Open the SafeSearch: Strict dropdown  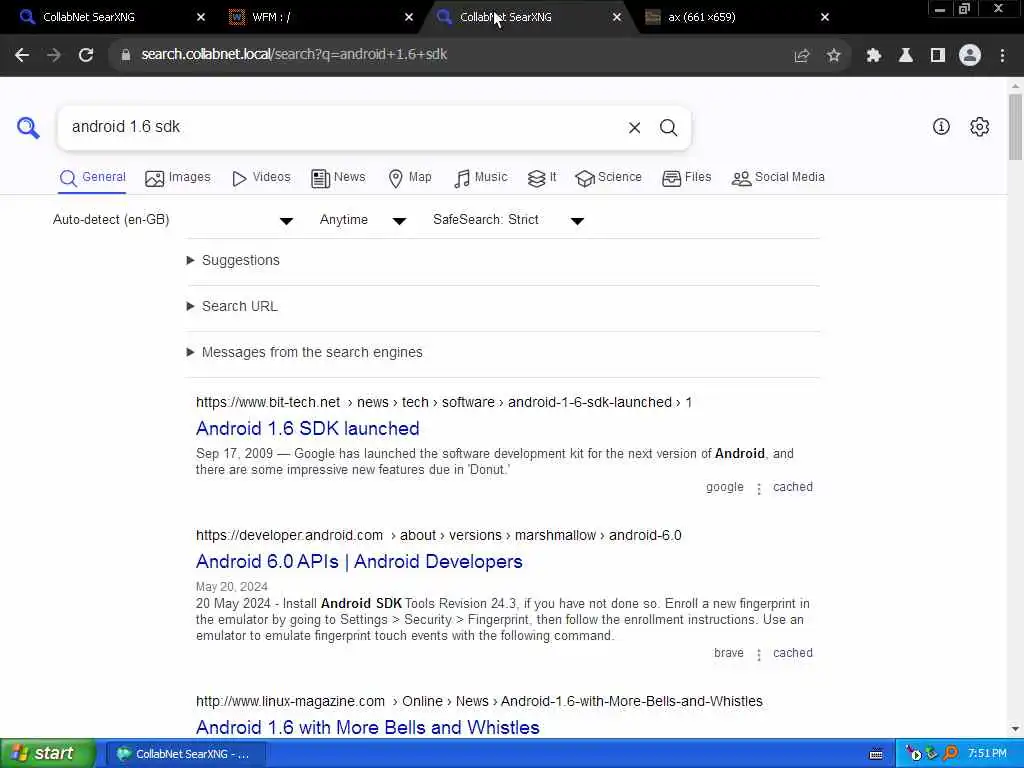pyautogui.click(x=508, y=220)
